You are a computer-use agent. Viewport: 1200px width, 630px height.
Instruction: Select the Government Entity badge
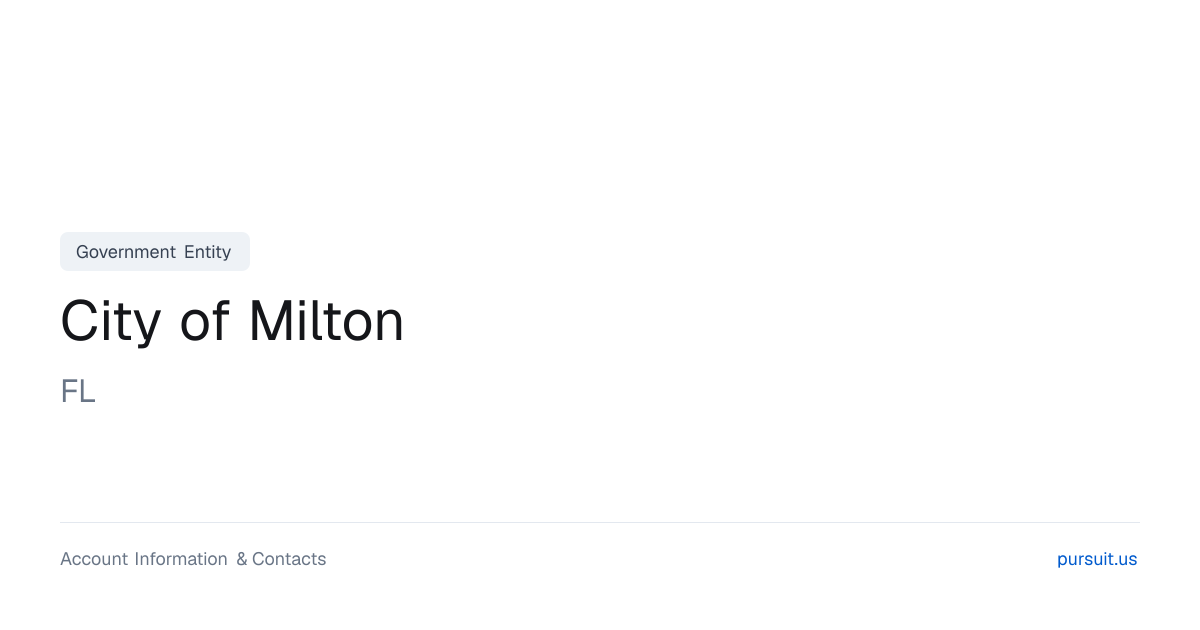click(x=155, y=251)
